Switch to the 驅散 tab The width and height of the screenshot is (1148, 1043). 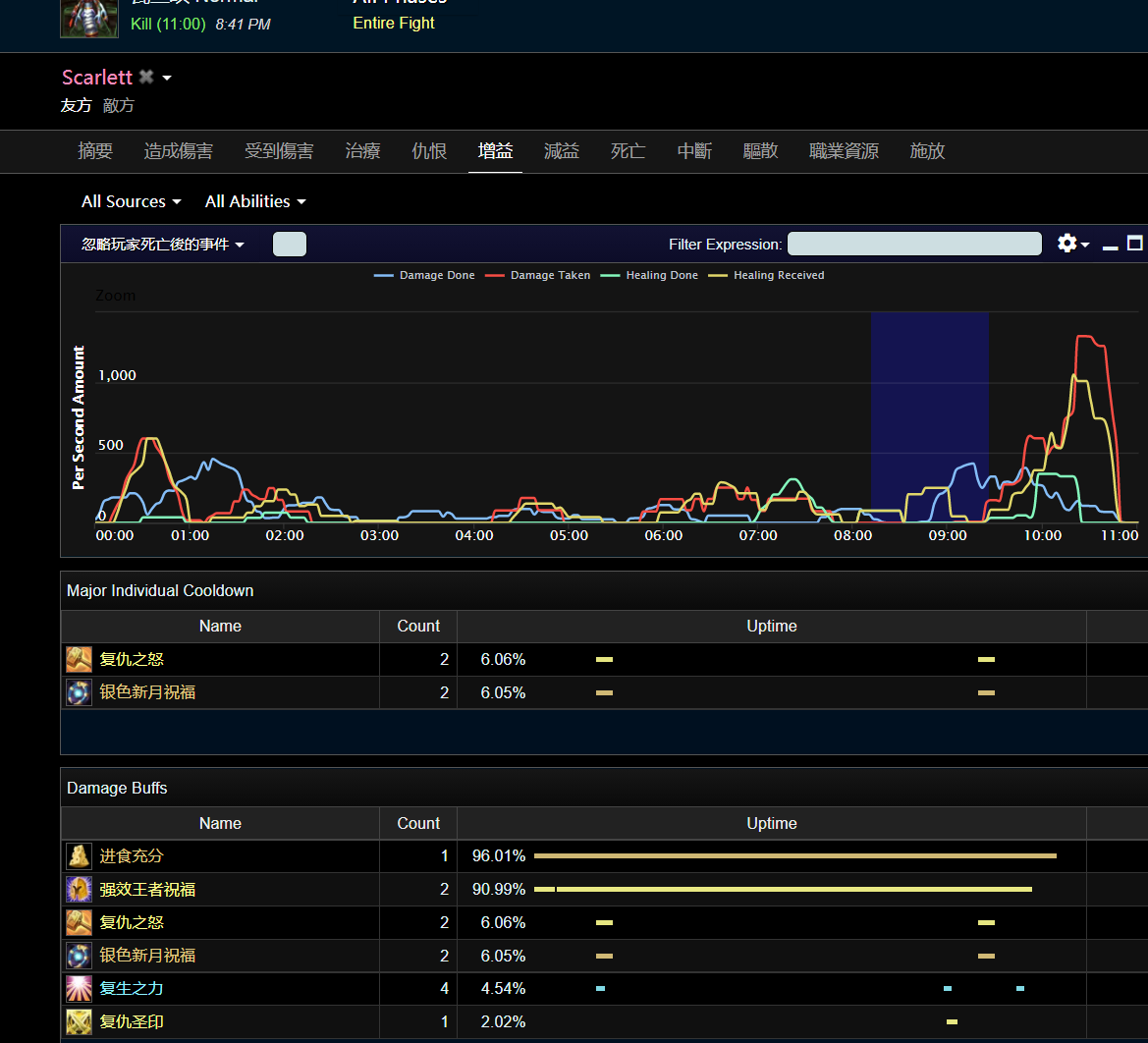[x=761, y=151]
